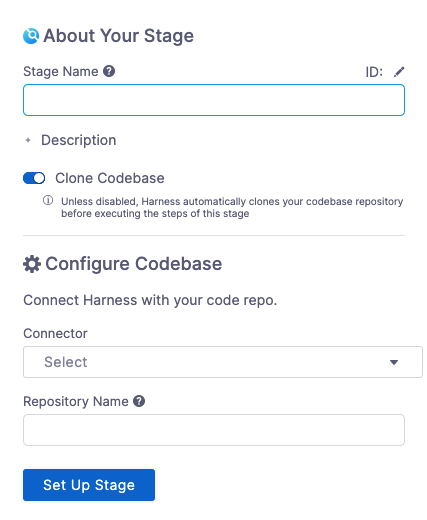
Task: Click the Configure Codebase gear icon
Action: pos(32,264)
